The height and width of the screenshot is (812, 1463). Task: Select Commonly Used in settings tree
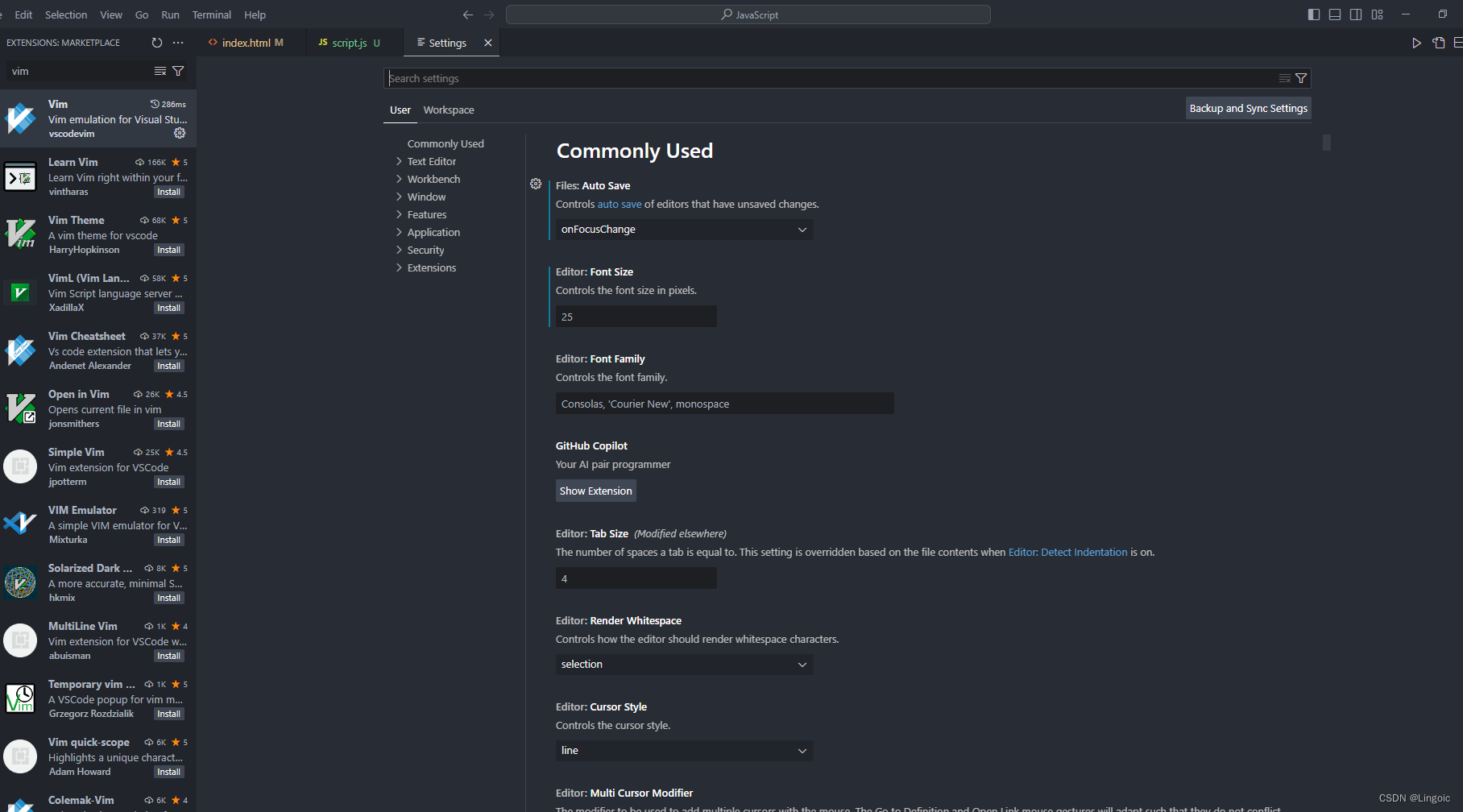click(446, 143)
